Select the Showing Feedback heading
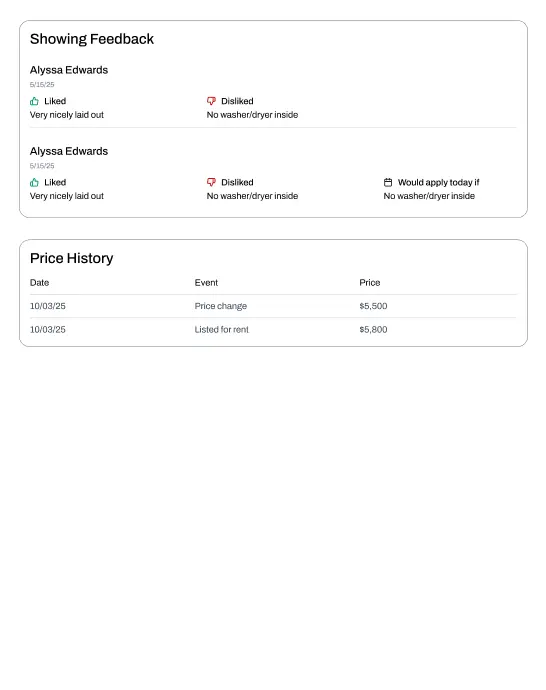 [x=92, y=39]
